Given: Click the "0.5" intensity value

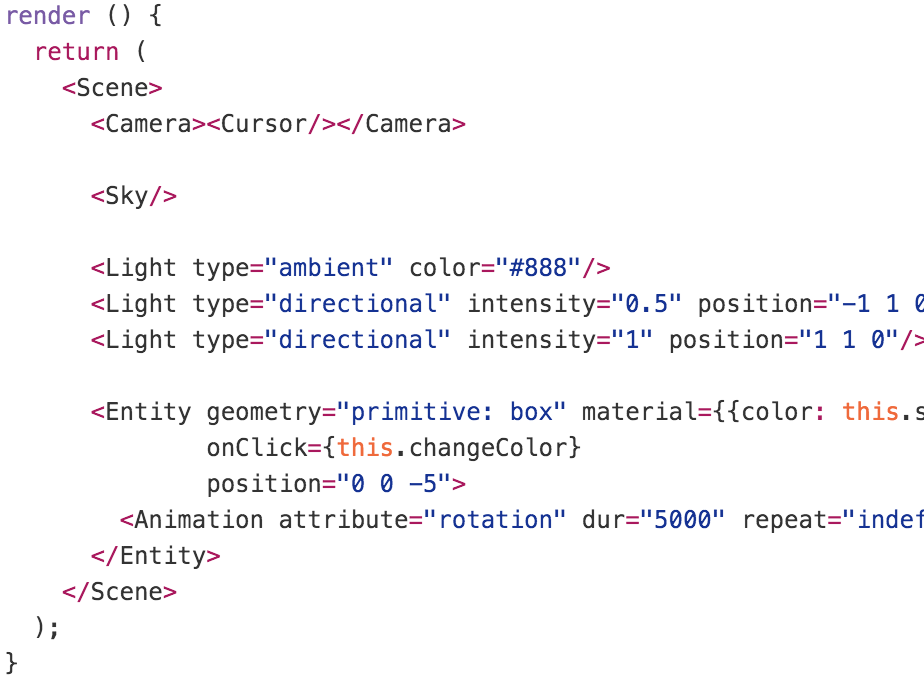Looking at the screenshot, I should (646, 304).
